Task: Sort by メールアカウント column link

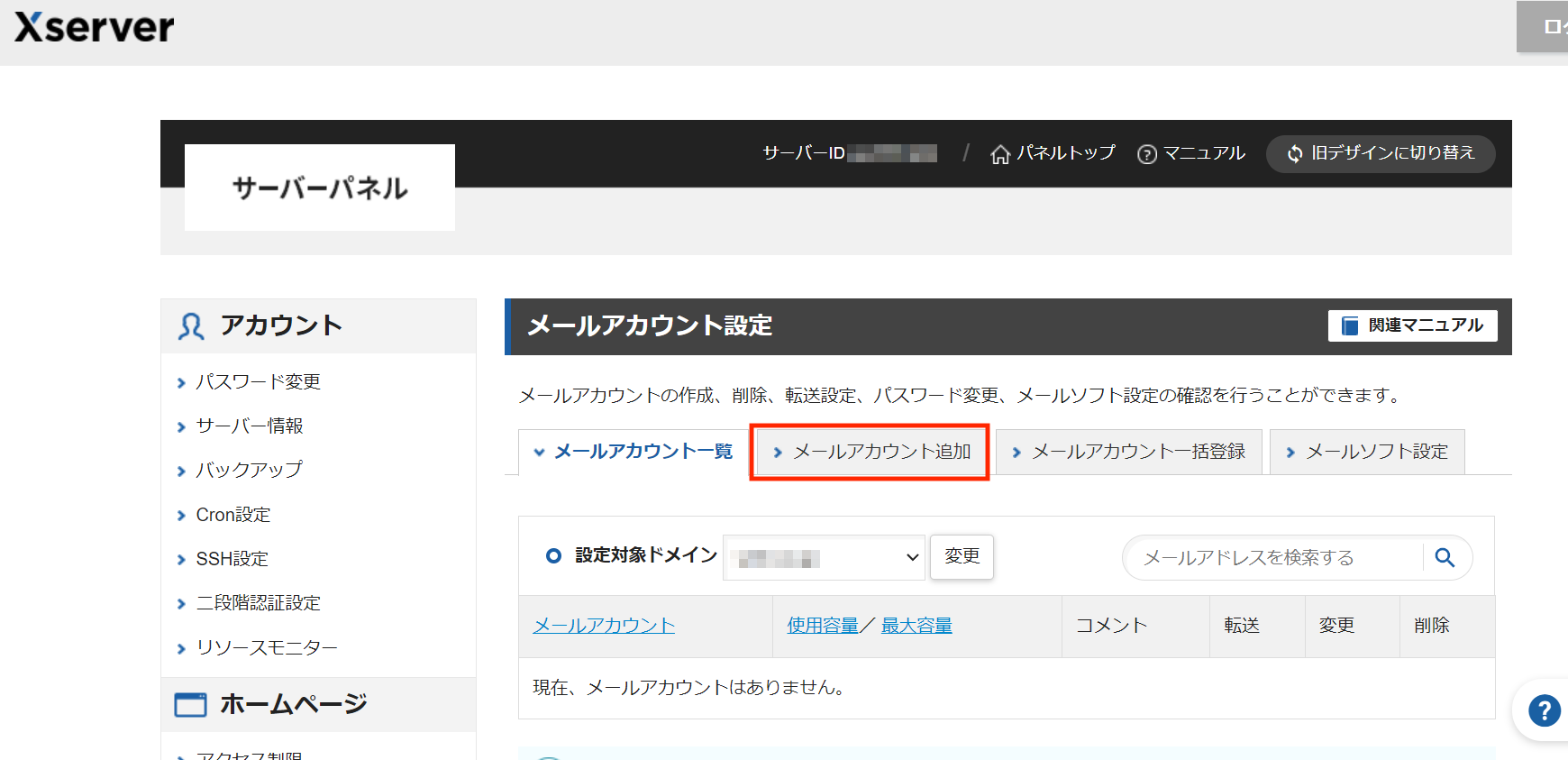Action: pos(604,626)
